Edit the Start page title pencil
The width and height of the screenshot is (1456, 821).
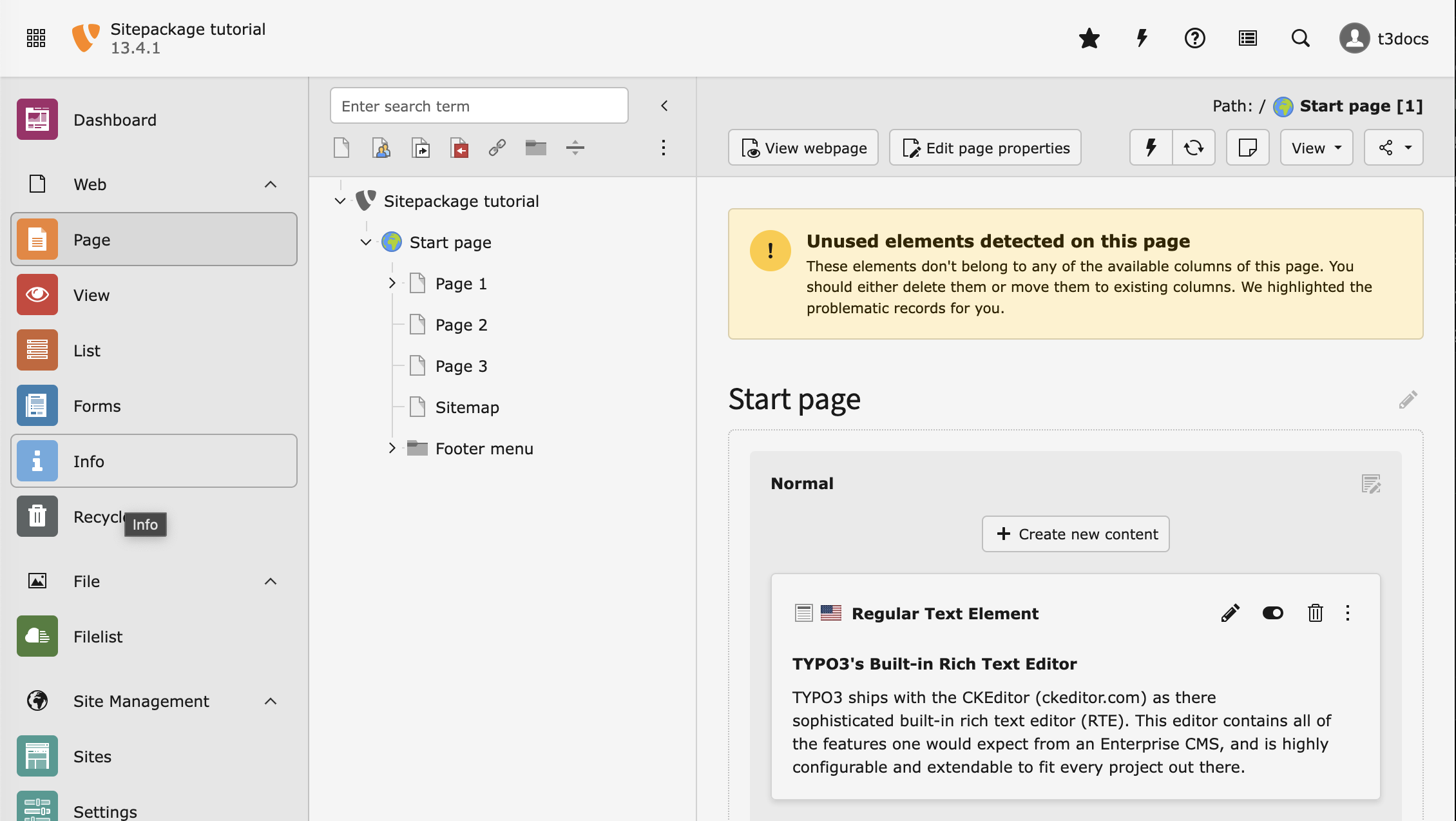tap(1408, 400)
